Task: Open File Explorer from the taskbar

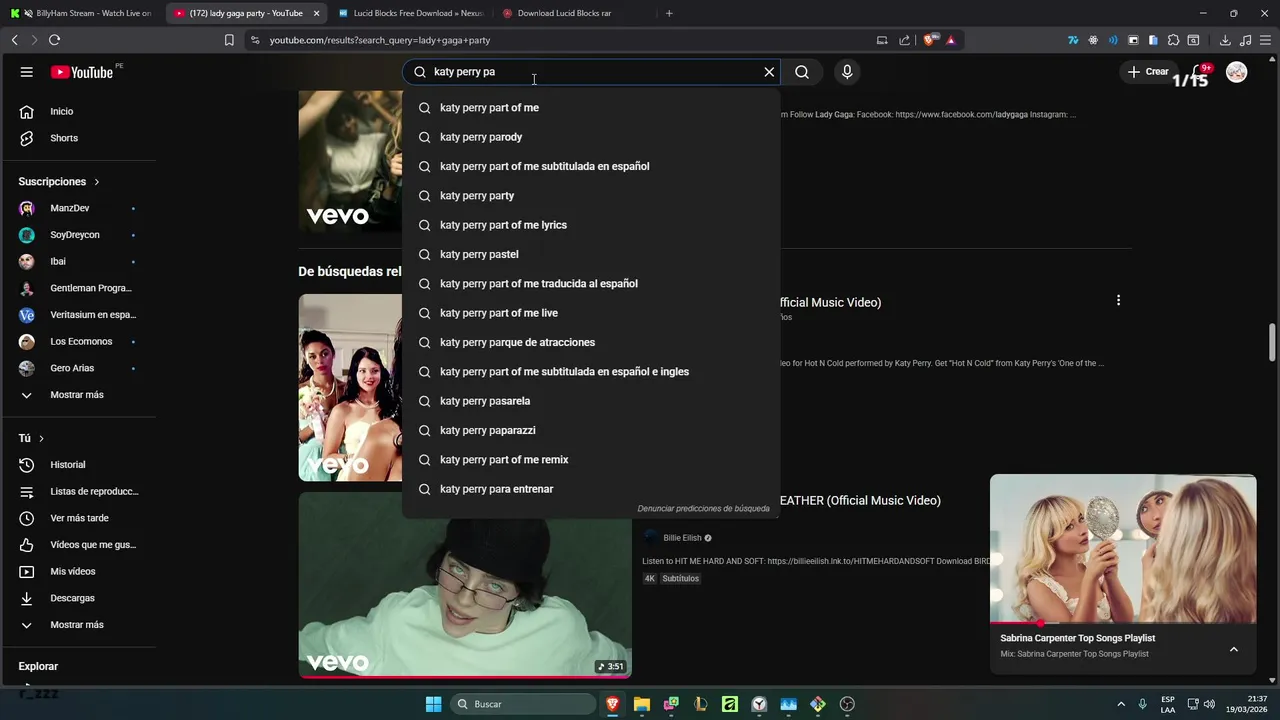Action: coord(642,704)
